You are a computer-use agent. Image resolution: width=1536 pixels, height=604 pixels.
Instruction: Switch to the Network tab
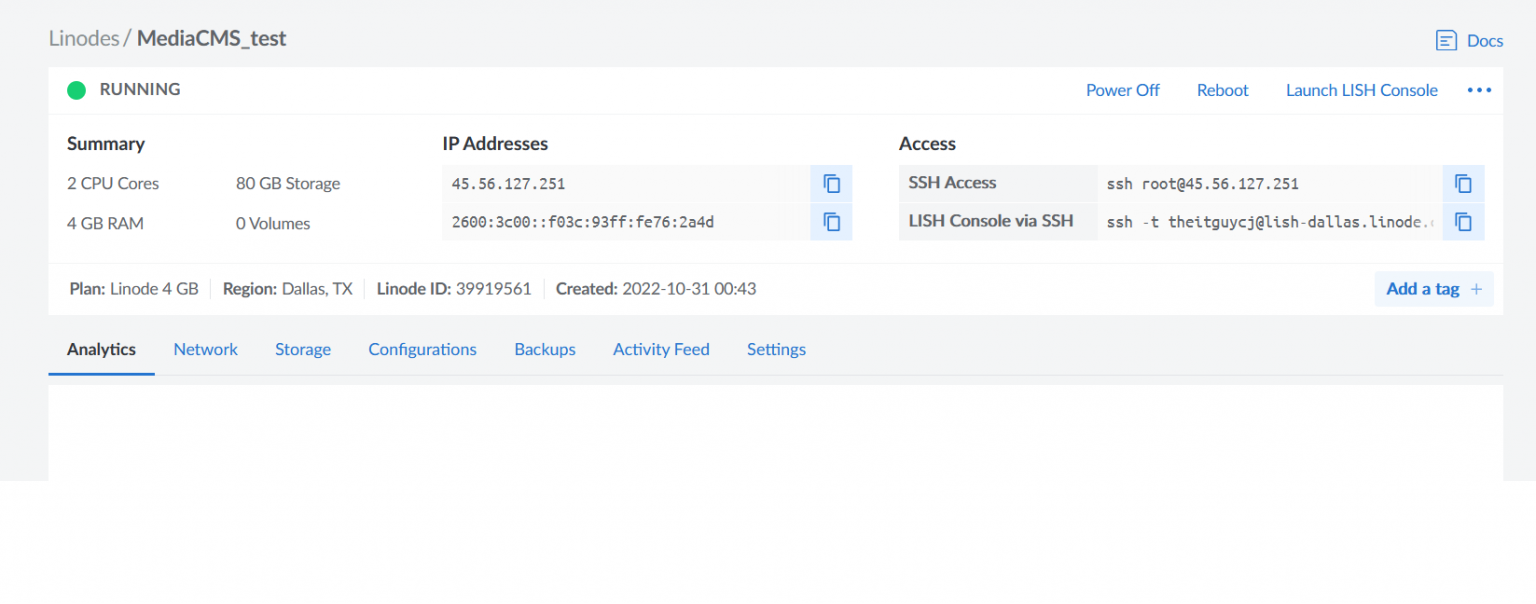205,349
